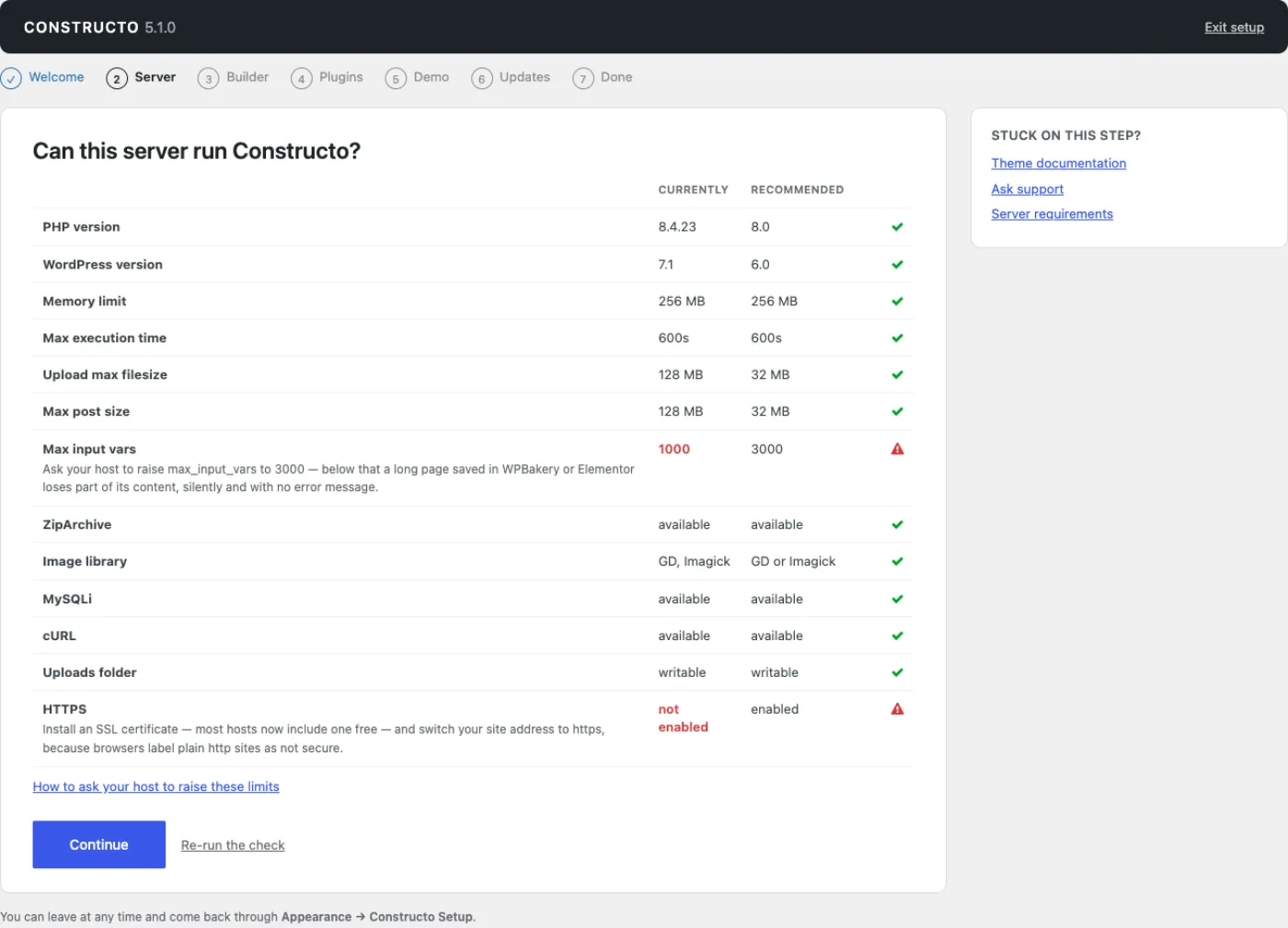Click the 'cURL' row label
1288x928 pixels.
click(x=59, y=636)
